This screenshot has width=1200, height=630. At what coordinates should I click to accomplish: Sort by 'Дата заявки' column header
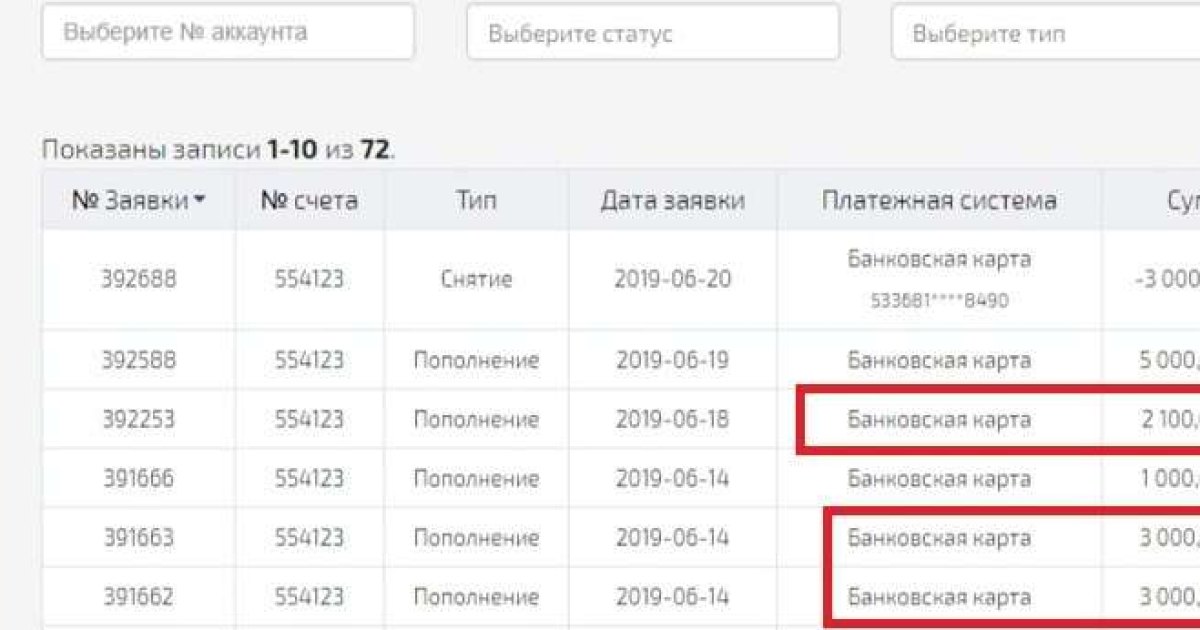click(672, 200)
